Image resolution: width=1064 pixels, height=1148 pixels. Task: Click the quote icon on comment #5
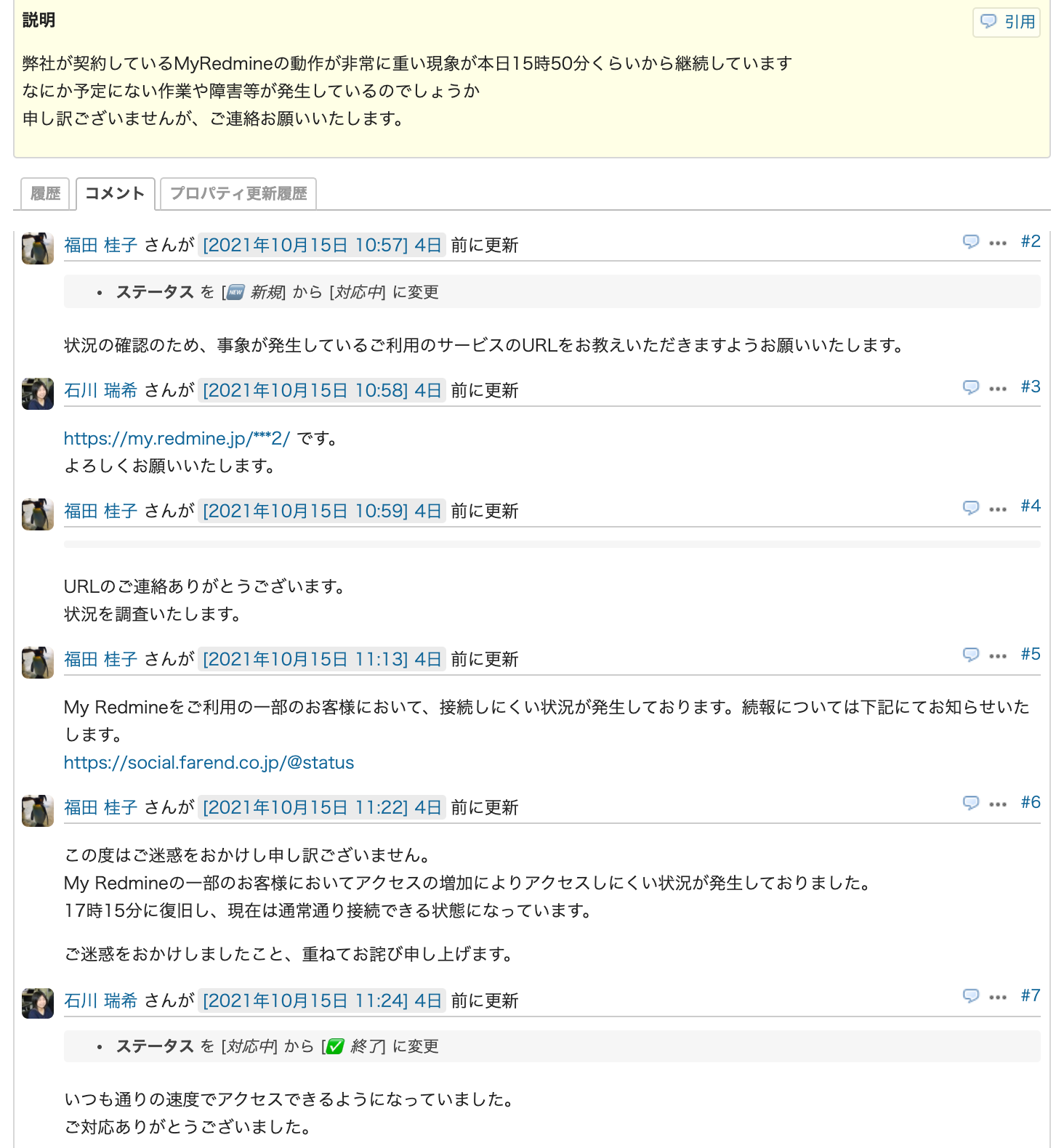[970, 655]
